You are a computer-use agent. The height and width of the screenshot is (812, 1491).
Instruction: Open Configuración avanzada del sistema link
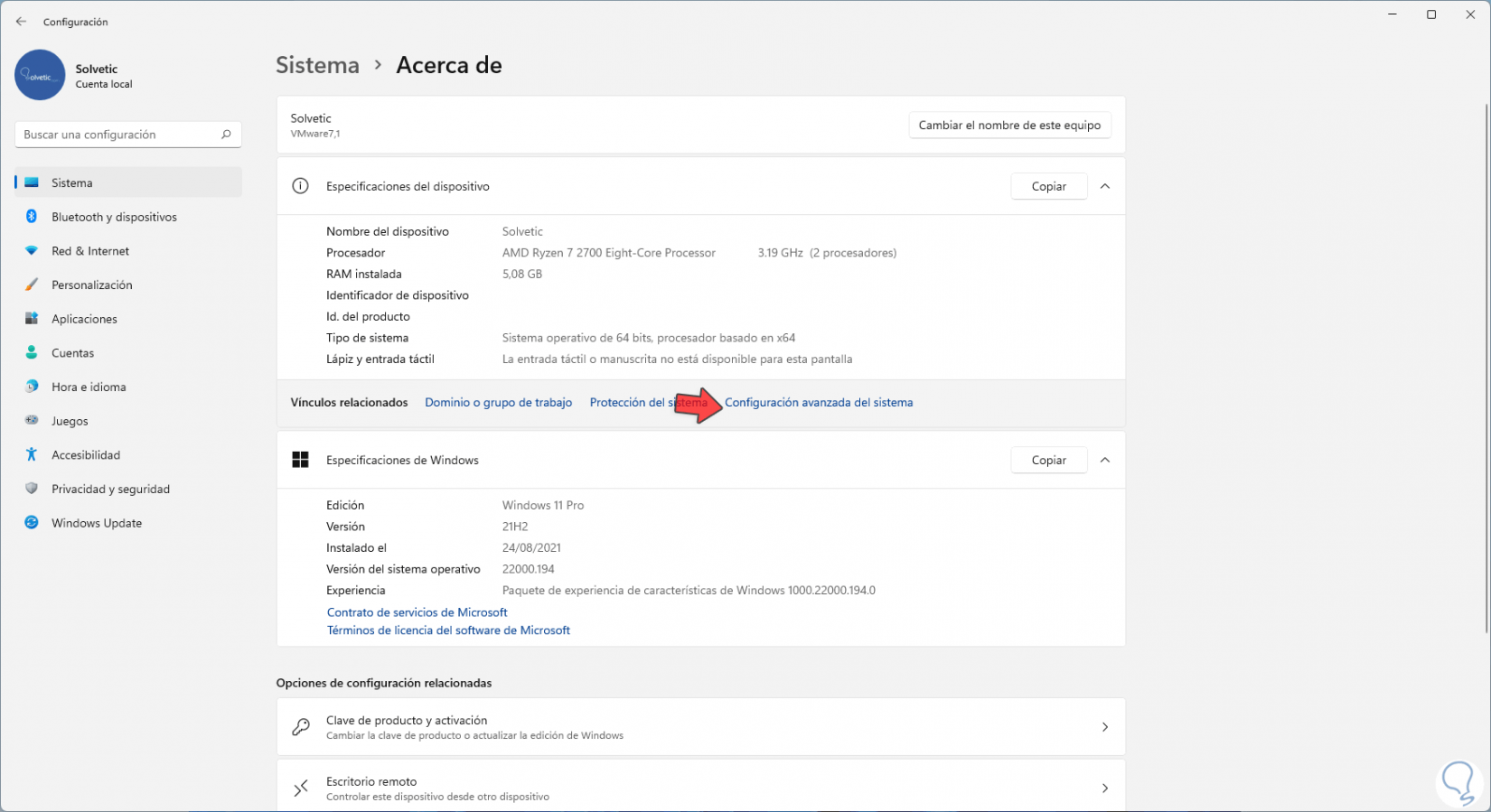tap(819, 403)
